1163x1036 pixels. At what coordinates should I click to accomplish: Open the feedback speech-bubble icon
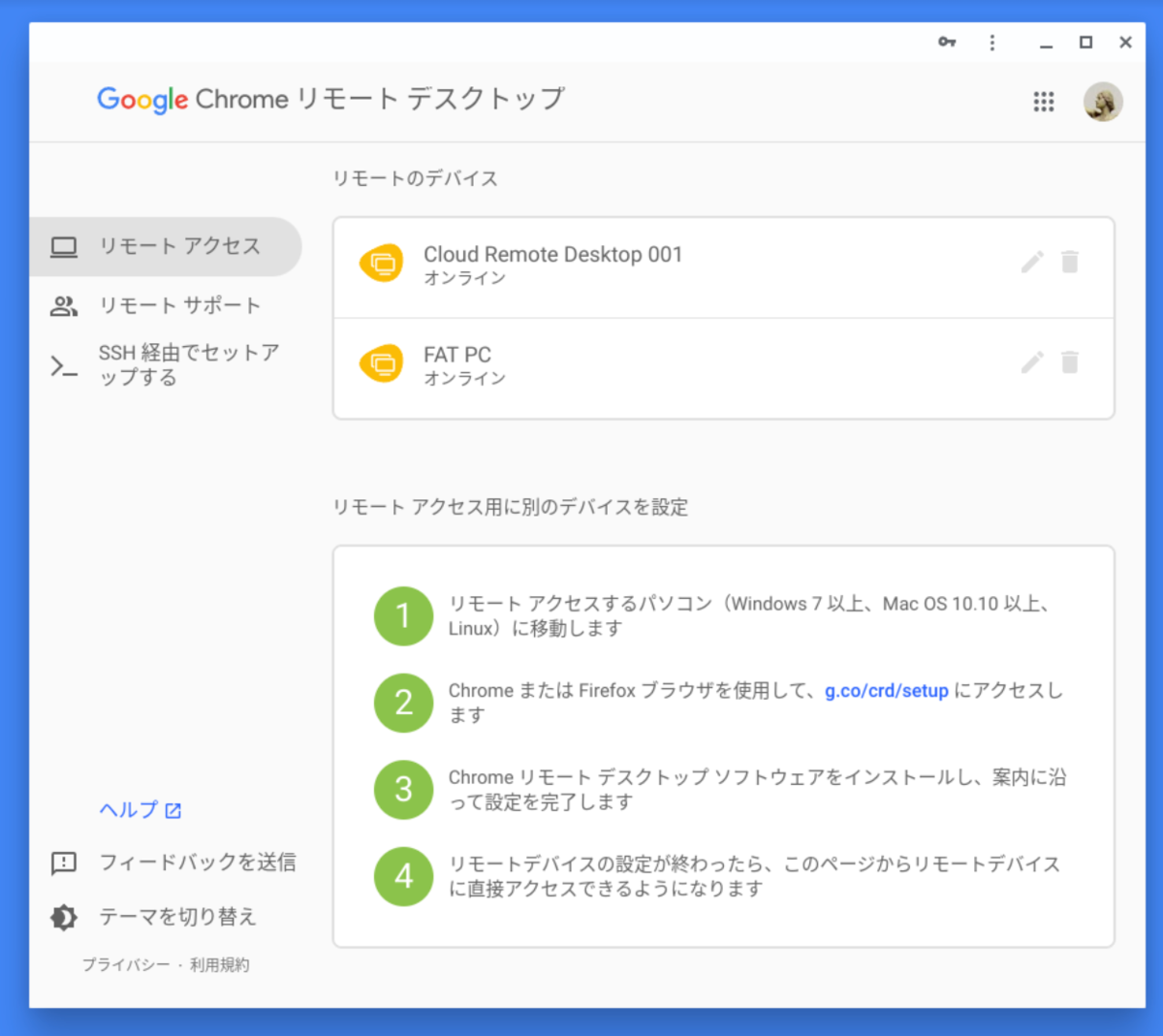pyautogui.click(x=63, y=863)
